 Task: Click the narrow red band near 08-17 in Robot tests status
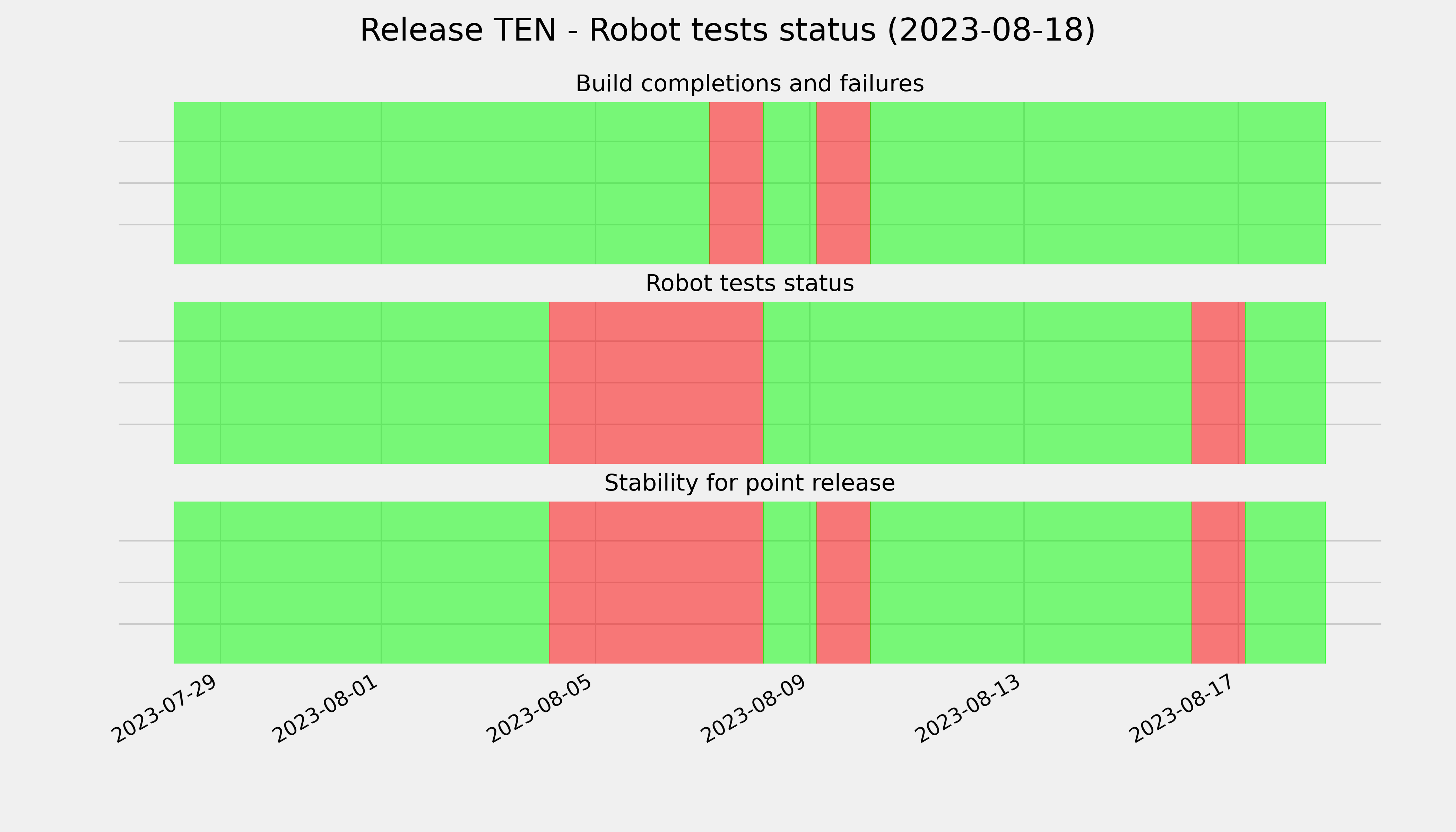1218,383
